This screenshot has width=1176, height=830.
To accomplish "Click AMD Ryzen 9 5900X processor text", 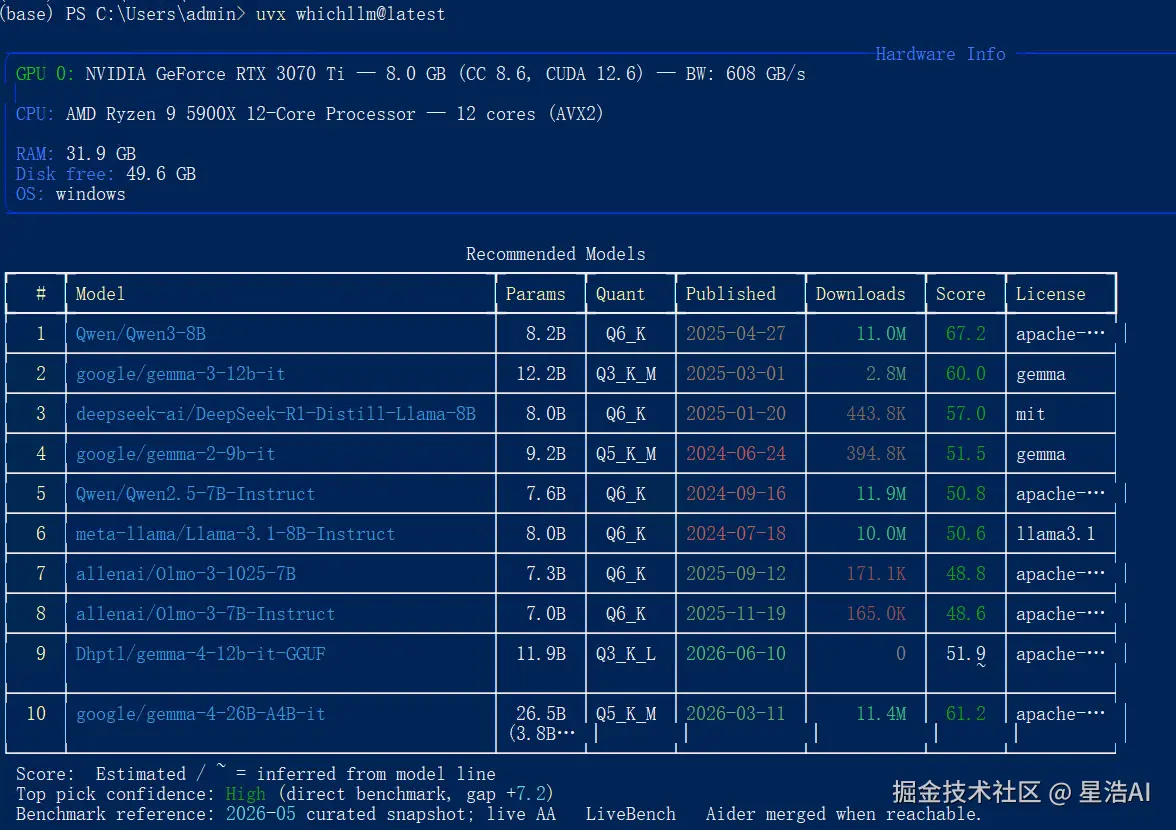I will [x=240, y=114].
